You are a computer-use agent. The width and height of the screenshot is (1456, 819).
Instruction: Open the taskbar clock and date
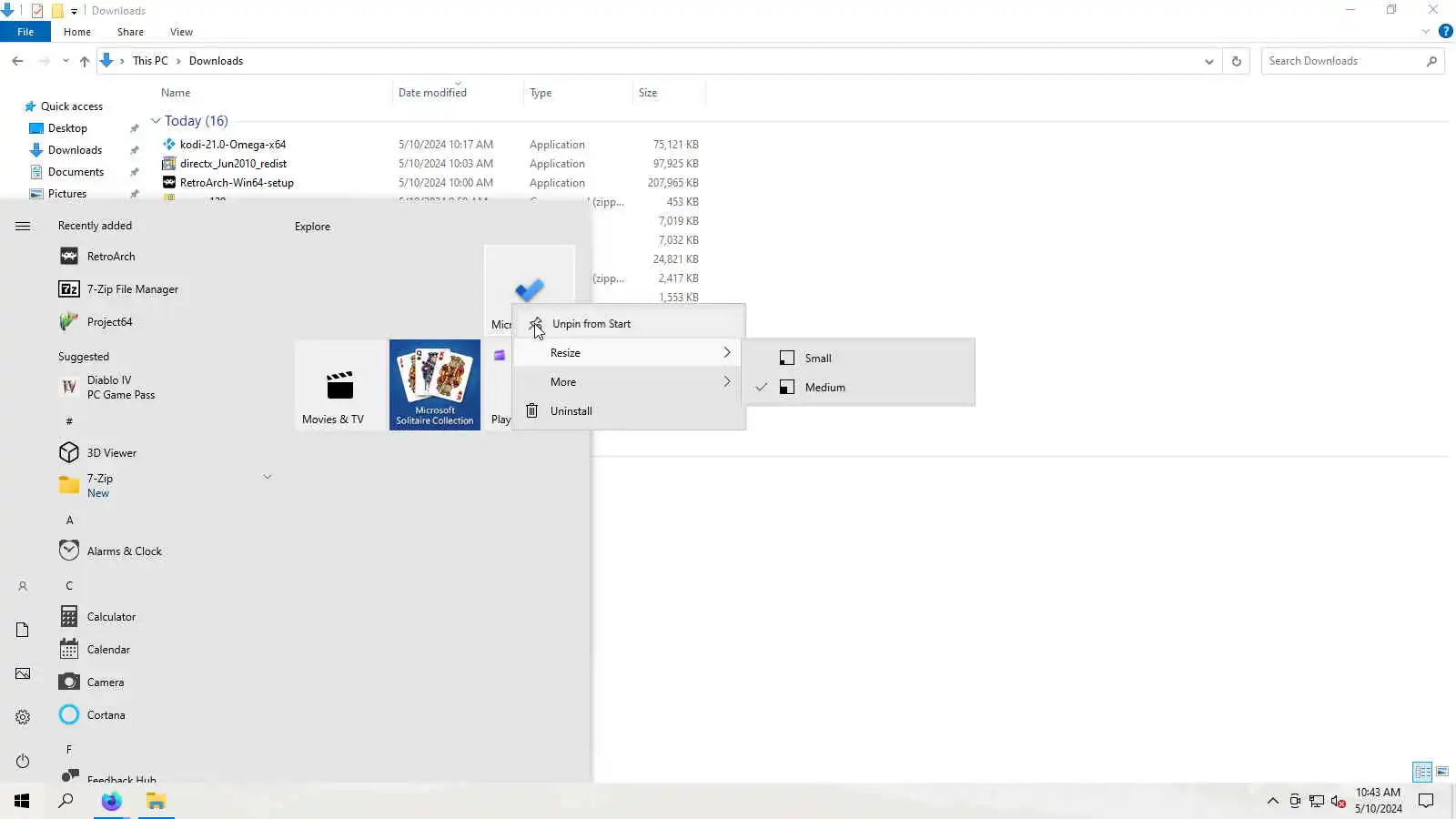1378,801
